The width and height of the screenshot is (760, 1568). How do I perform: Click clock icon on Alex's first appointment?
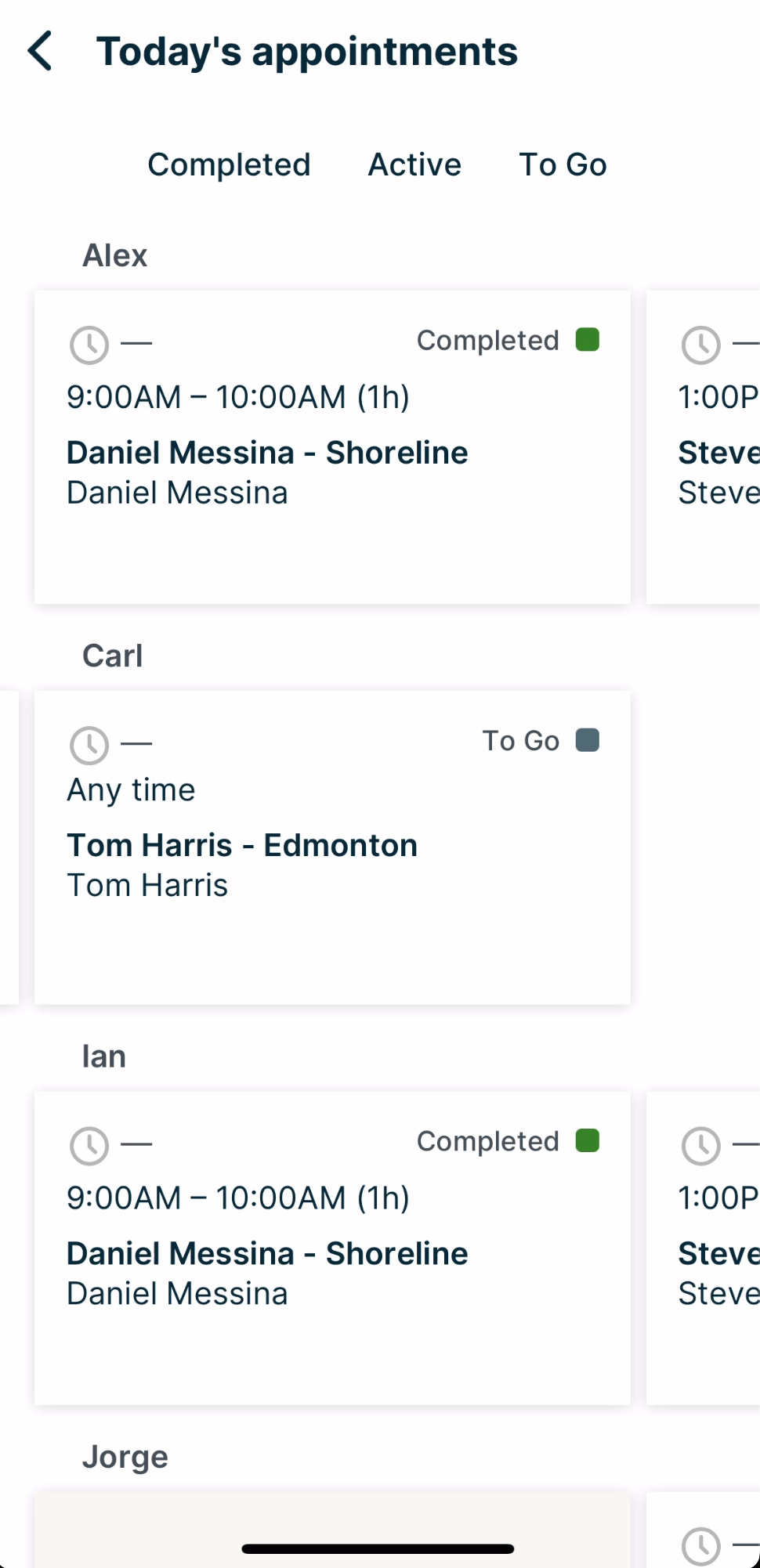coord(89,345)
